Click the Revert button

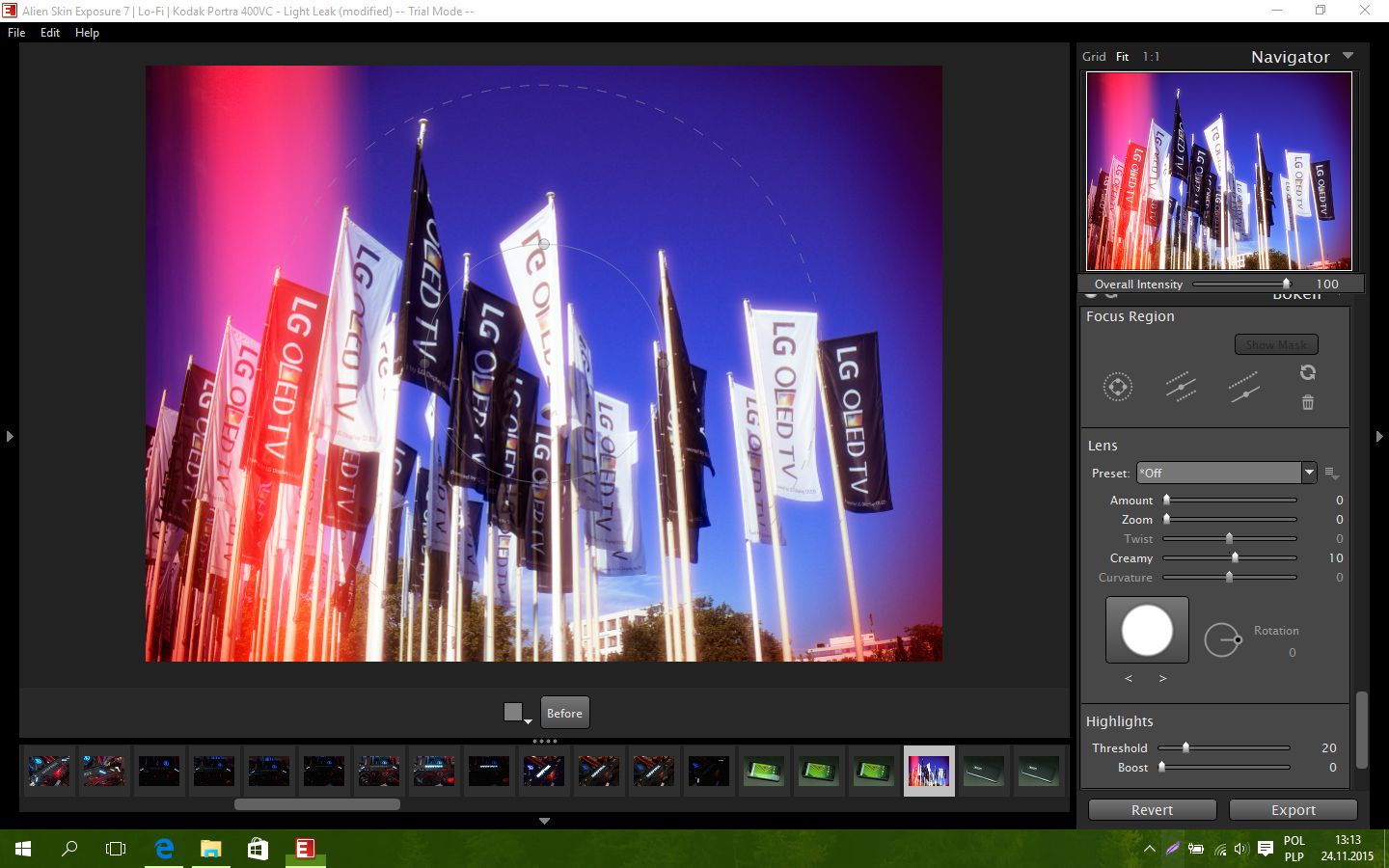(x=1152, y=810)
